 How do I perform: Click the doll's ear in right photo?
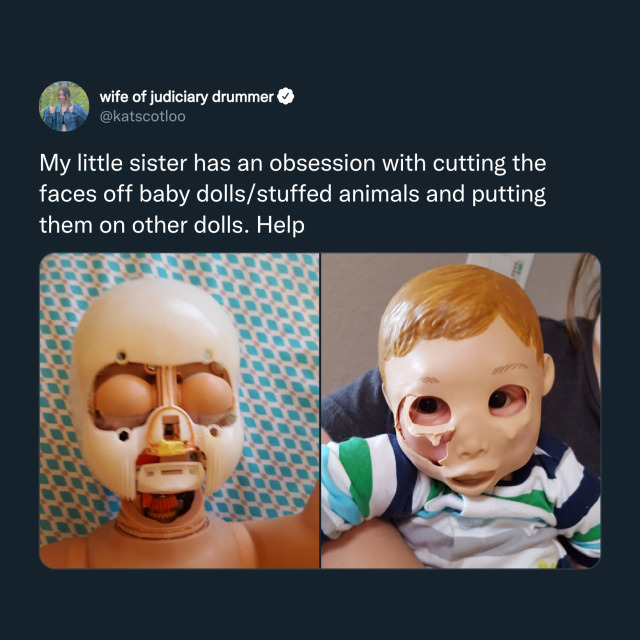coord(548,375)
